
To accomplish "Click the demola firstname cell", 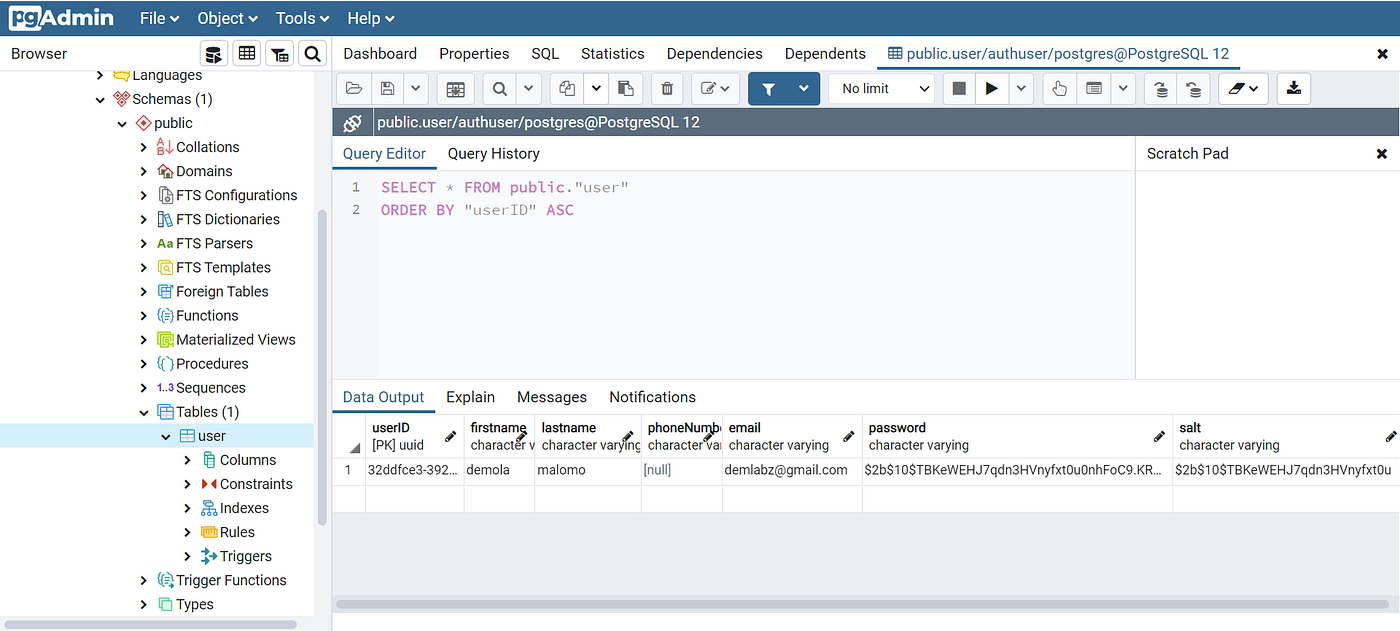I will pos(496,469).
